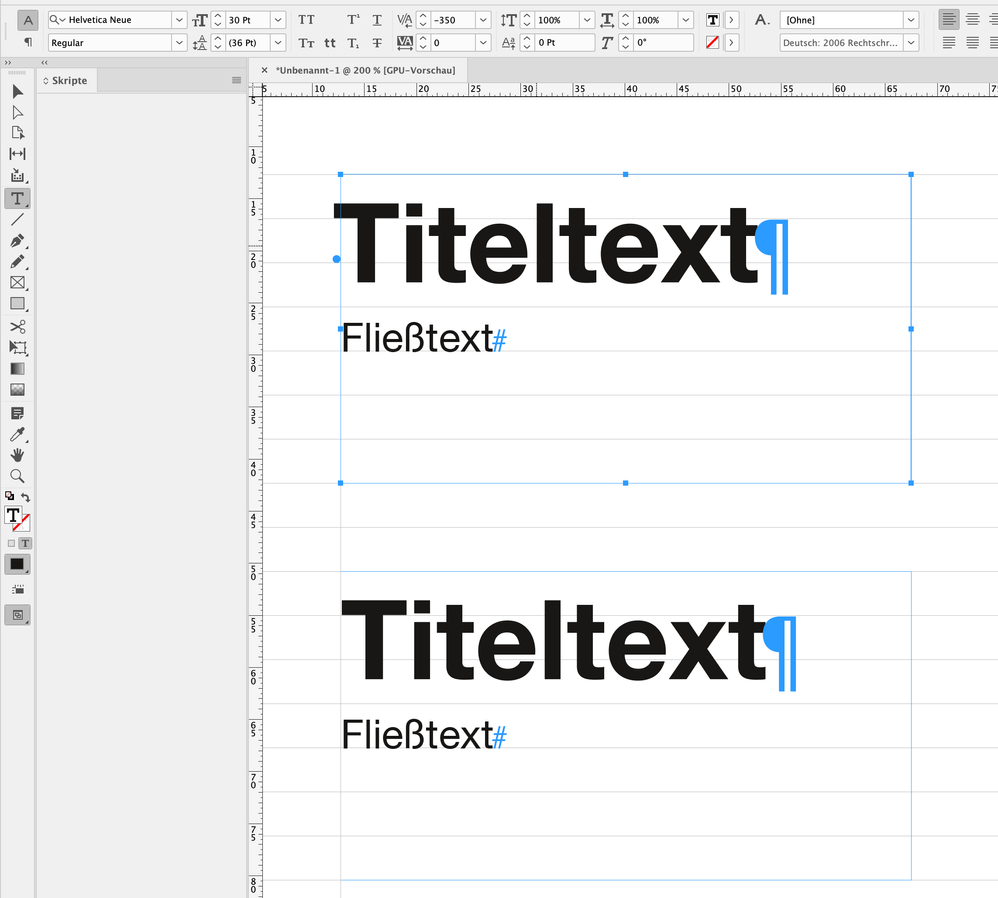998x898 pixels.
Task: Activate the Type tool in toolbox
Action: (17, 199)
